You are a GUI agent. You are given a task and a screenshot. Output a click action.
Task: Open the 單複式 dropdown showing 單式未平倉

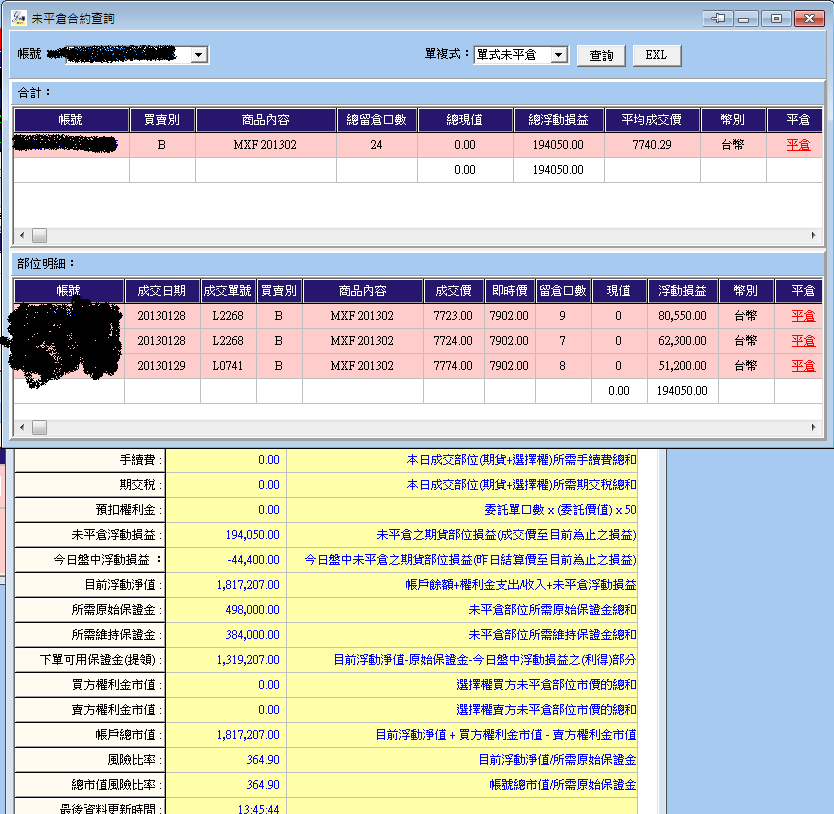click(558, 55)
